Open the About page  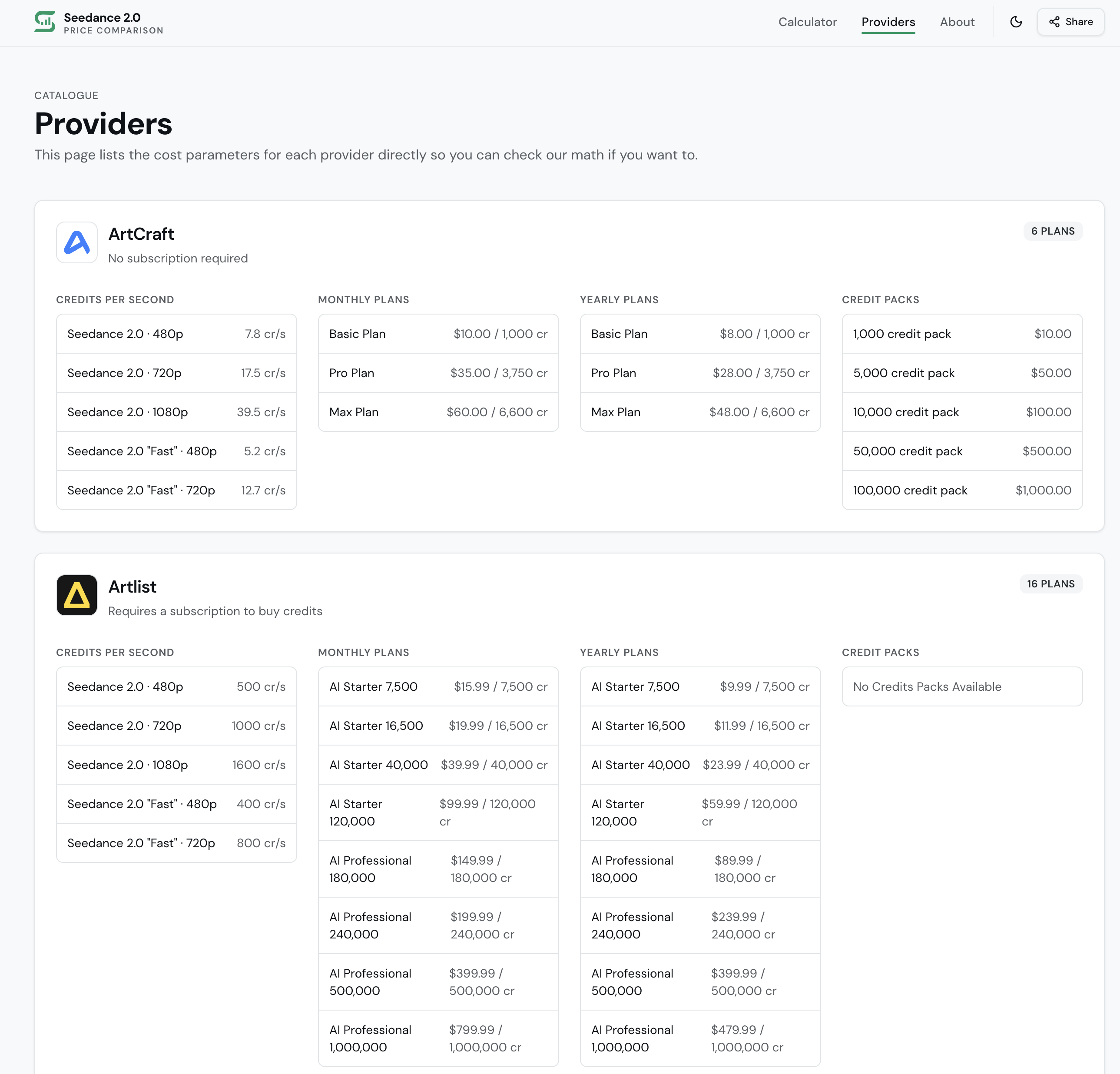(x=957, y=22)
